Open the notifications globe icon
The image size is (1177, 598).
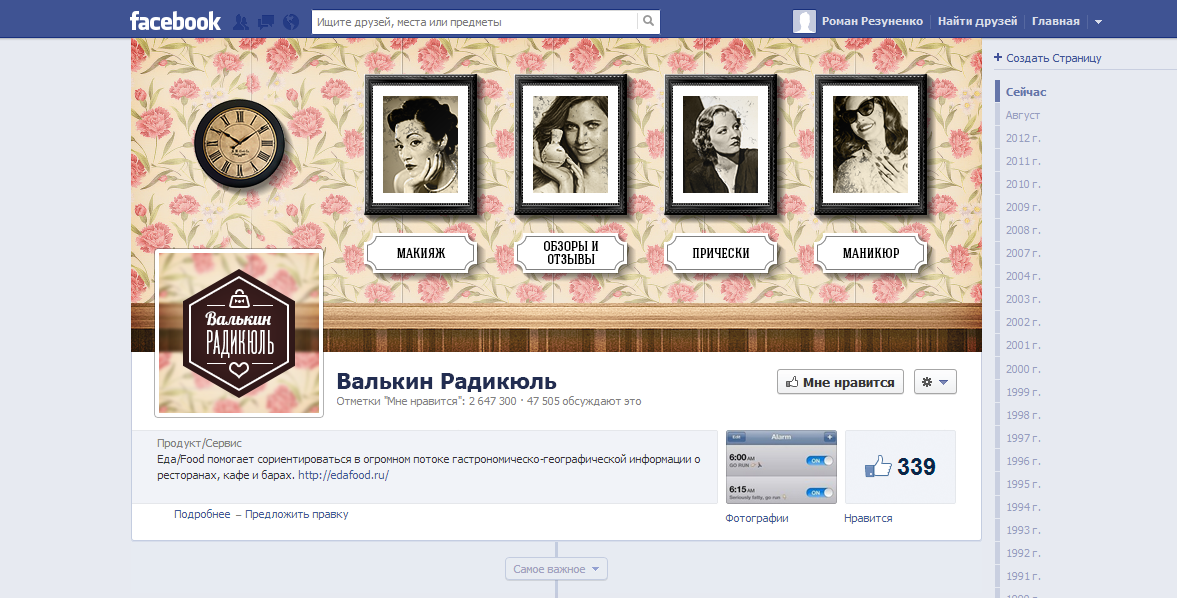coord(291,21)
